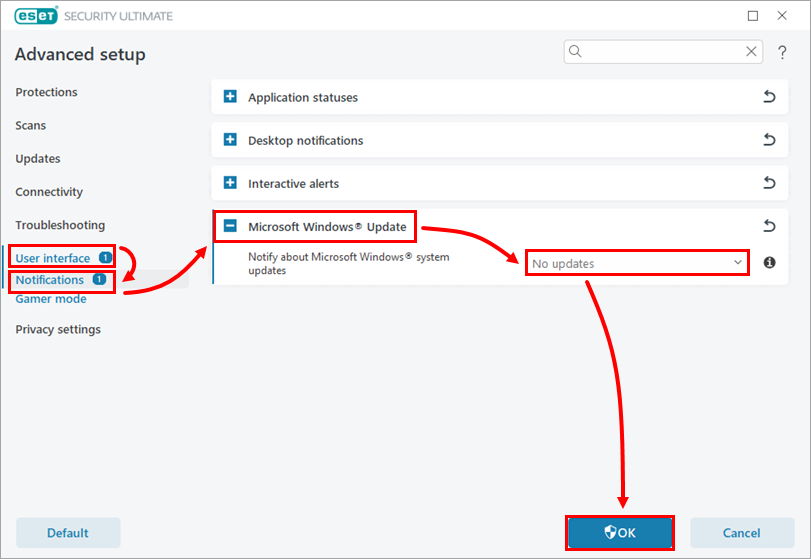Reset the Microsoft Windows Update section
The height and width of the screenshot is (559, 811).
click(x=769, y=227)
